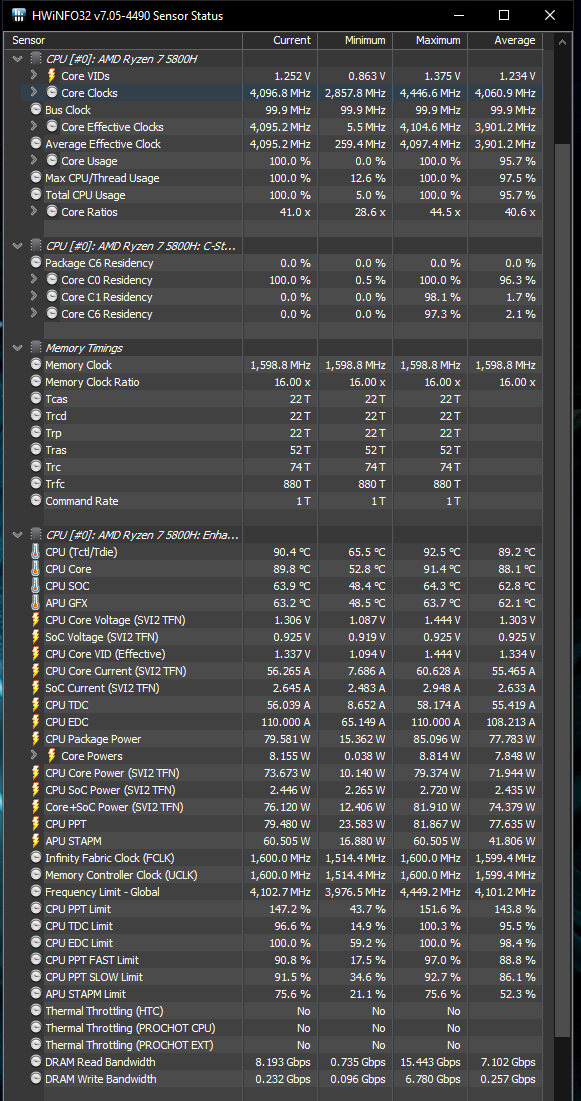581x1101 pixels.
Task: Click the 4,096.8 MHz Core Clocks value
Action: (280, 93)
